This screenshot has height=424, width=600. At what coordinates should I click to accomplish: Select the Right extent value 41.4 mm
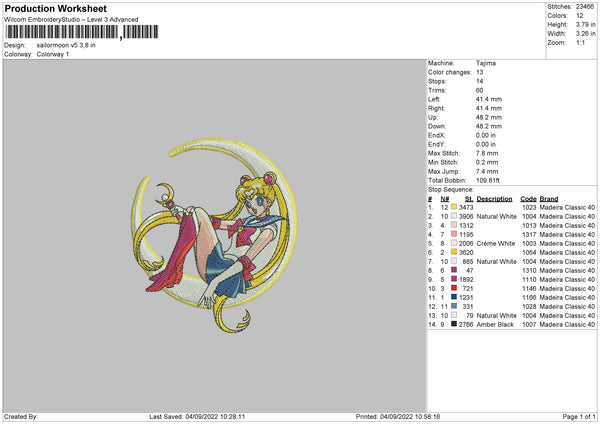[x=489, y=108]
